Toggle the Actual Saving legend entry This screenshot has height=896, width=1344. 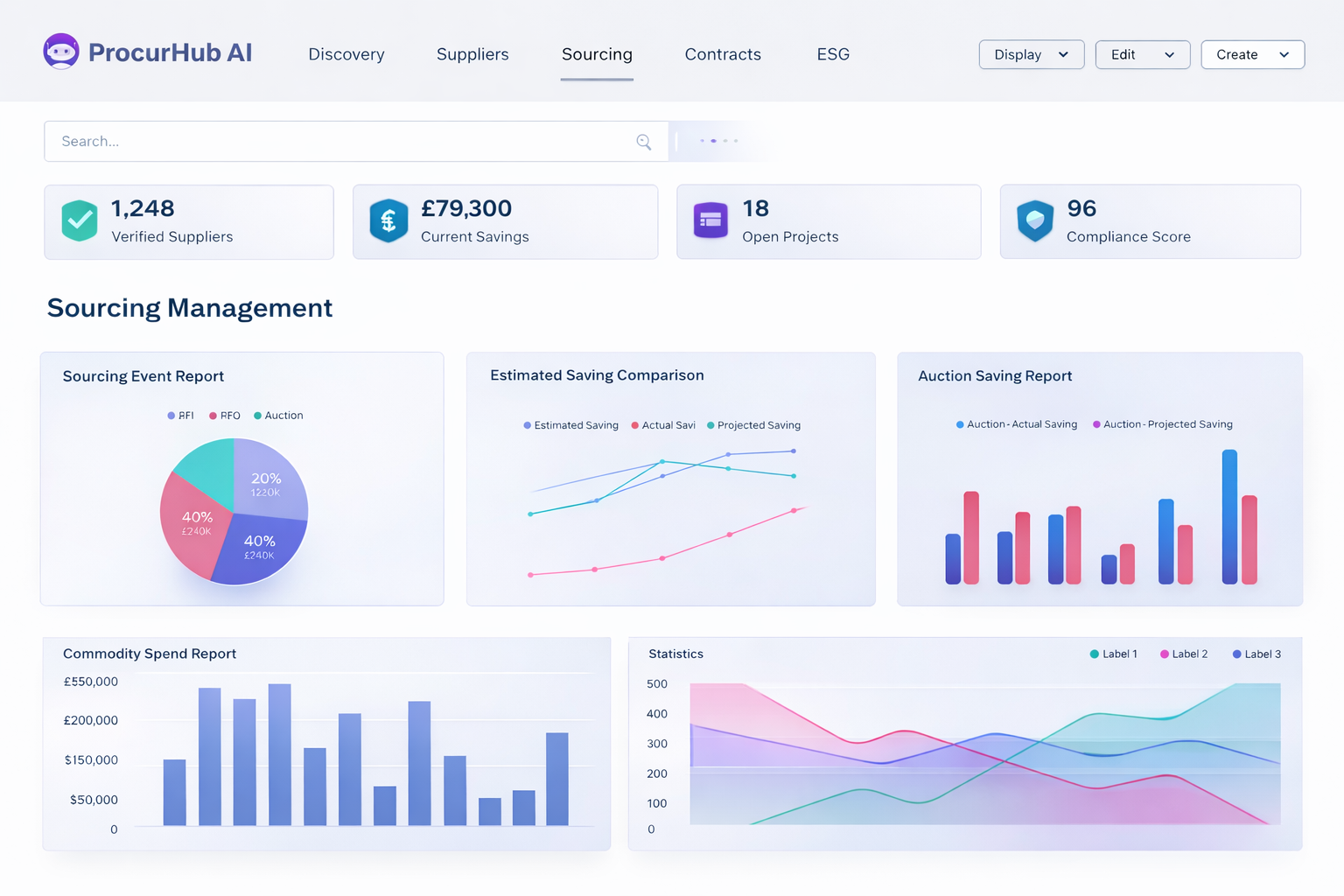pos(663,425)
